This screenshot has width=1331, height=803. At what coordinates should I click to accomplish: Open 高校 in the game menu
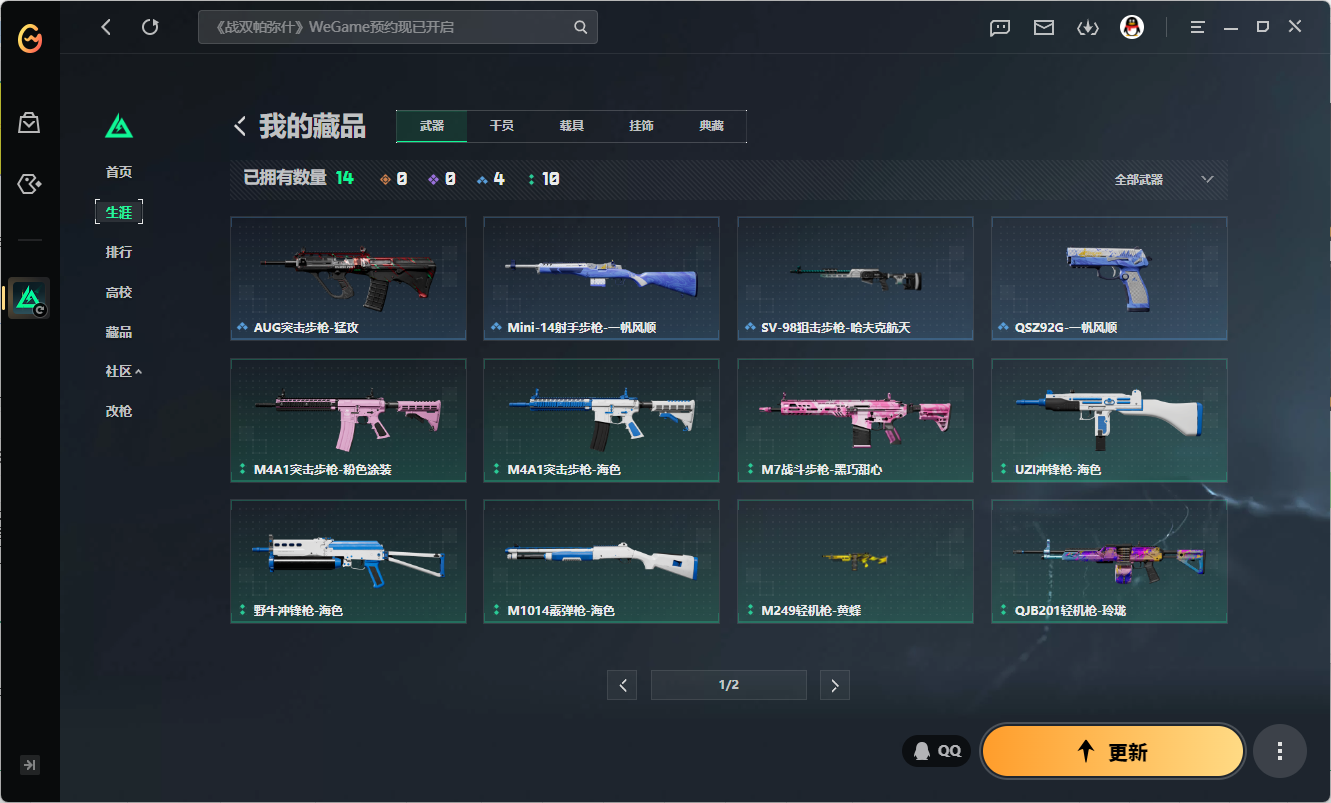(119, 292)
